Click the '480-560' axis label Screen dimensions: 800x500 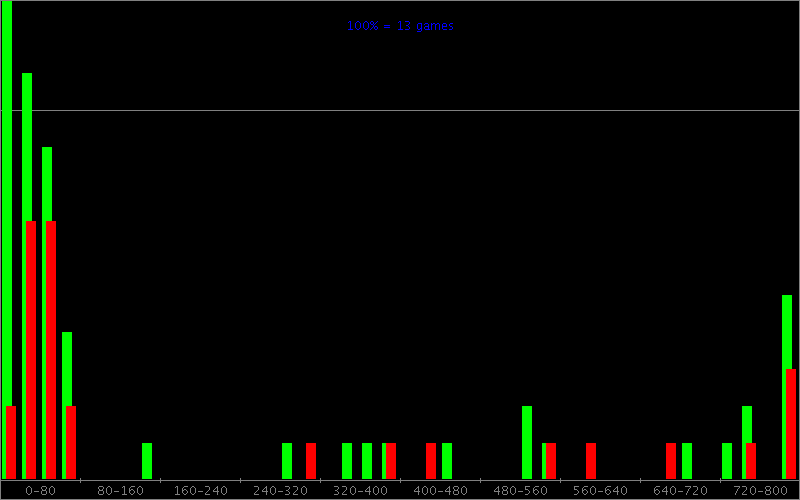click(x=520, y=491)
